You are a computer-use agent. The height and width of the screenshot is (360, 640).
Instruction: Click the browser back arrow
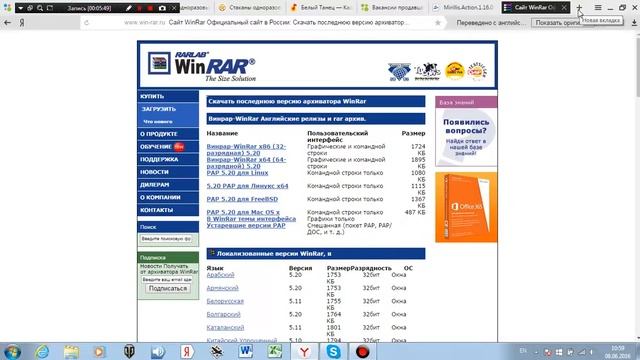(7, 23)
